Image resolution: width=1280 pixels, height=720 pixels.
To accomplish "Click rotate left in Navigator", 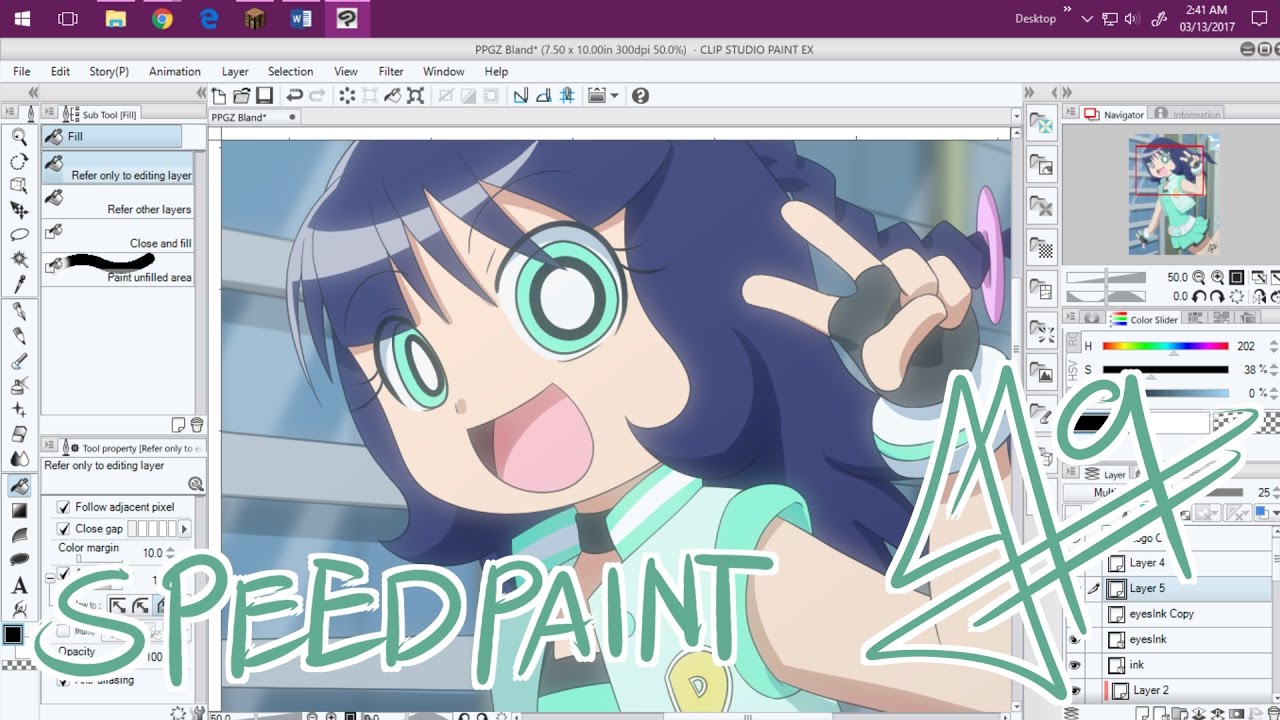I will (x=1198, y=296).
